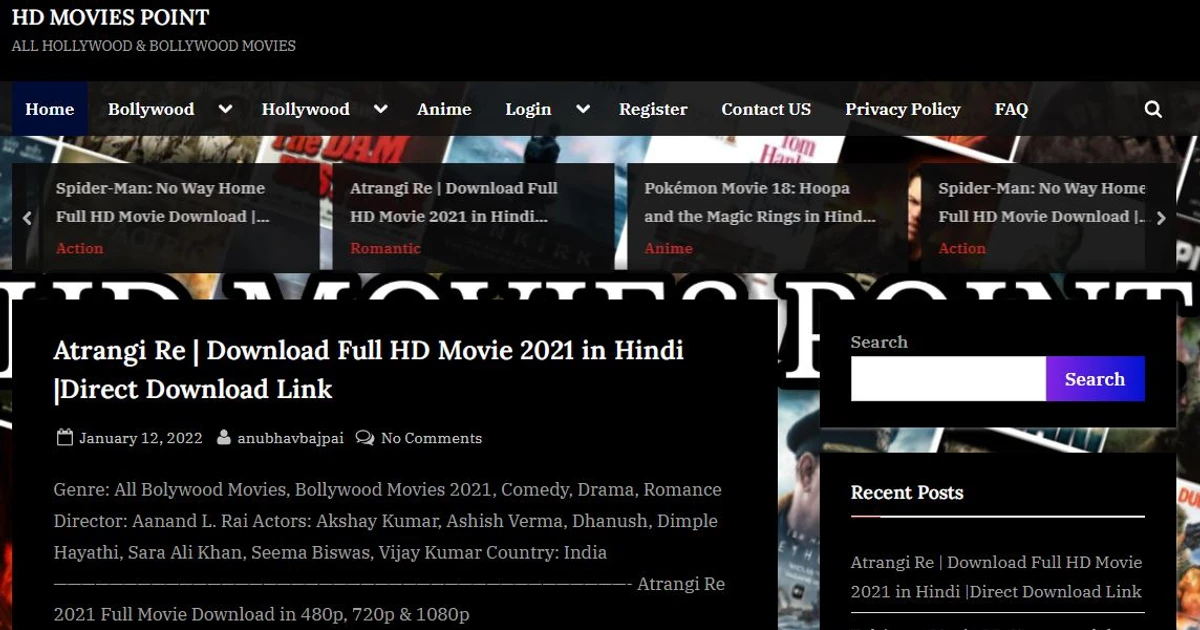Open the Anime menu item
1200x630 pixels.
pos(444,109)
